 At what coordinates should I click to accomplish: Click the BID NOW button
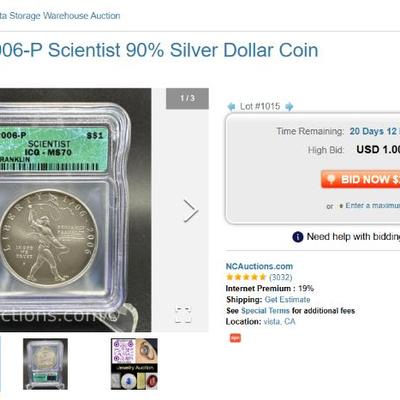pos(360,179)
